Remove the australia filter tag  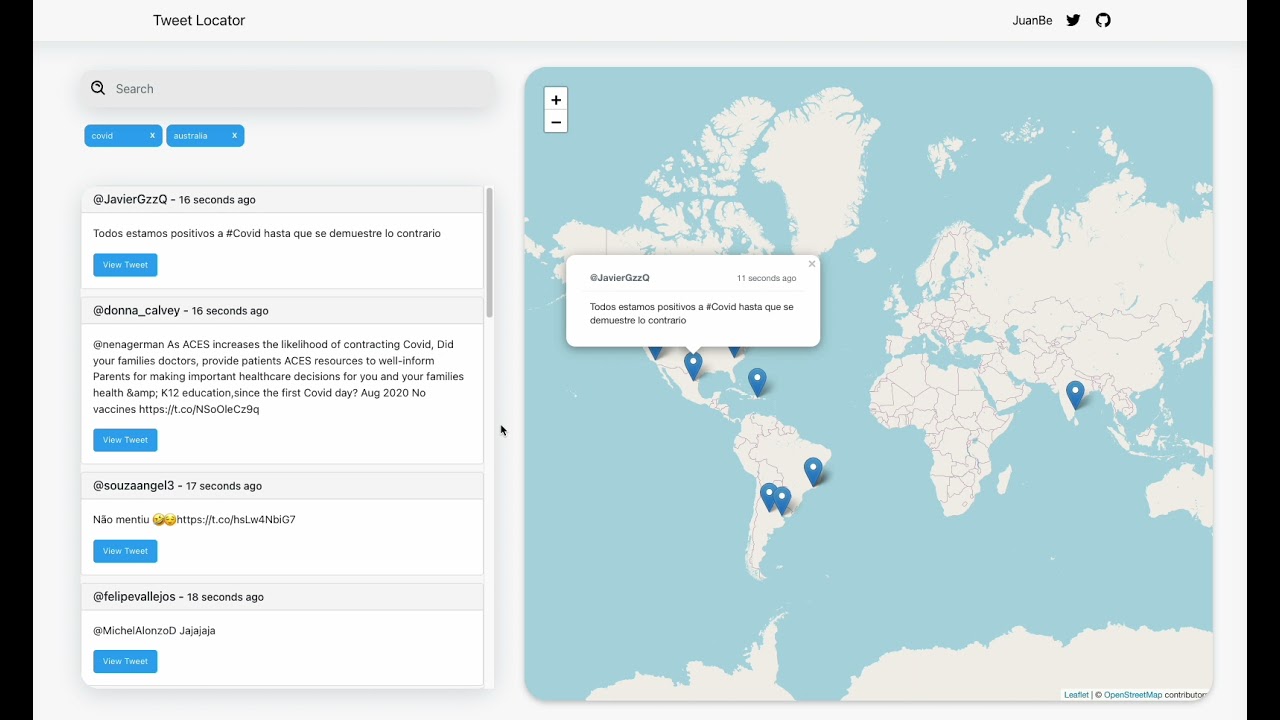(234, 136)
